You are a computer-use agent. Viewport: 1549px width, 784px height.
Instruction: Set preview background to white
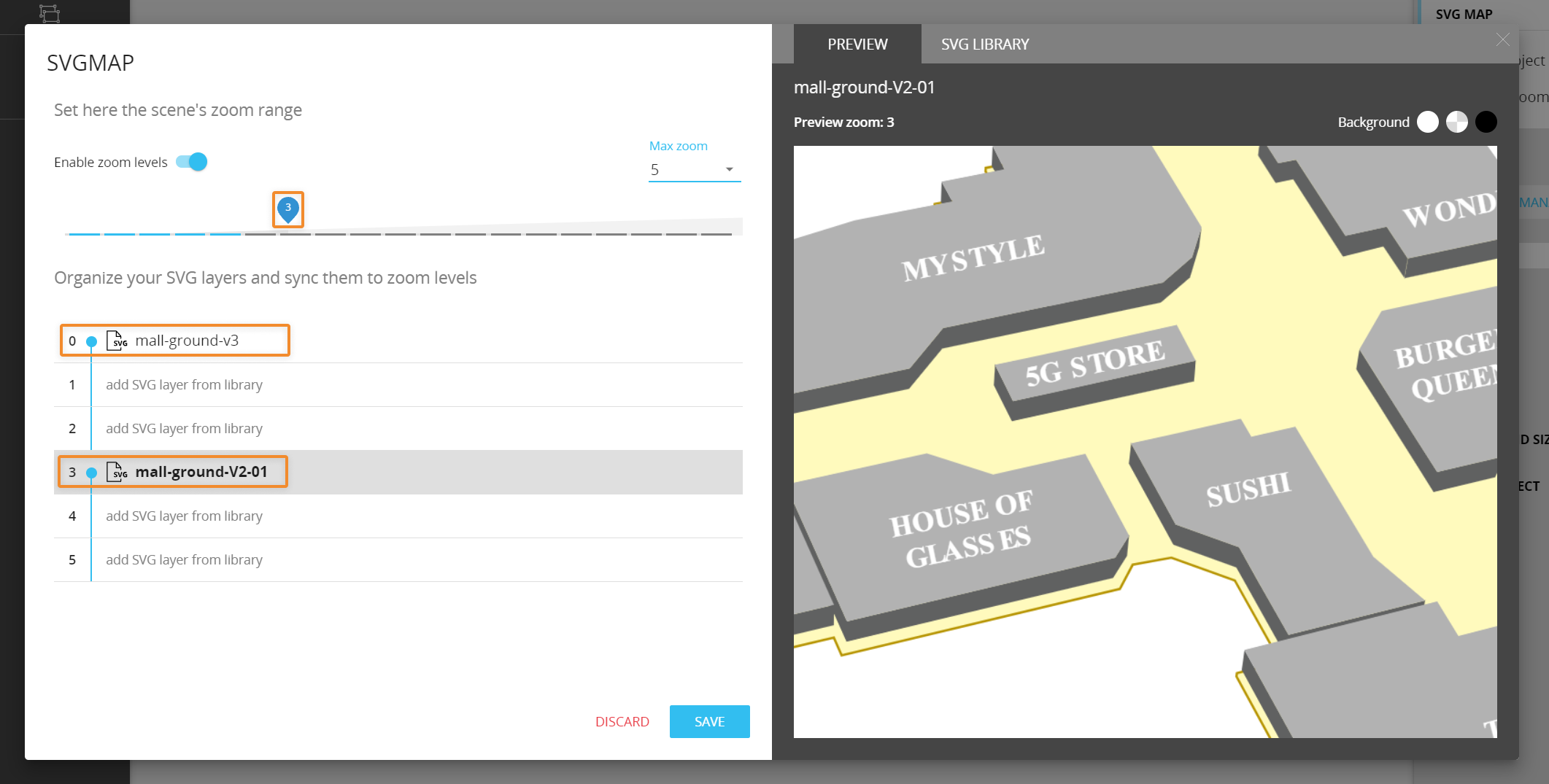[1428, 122]
